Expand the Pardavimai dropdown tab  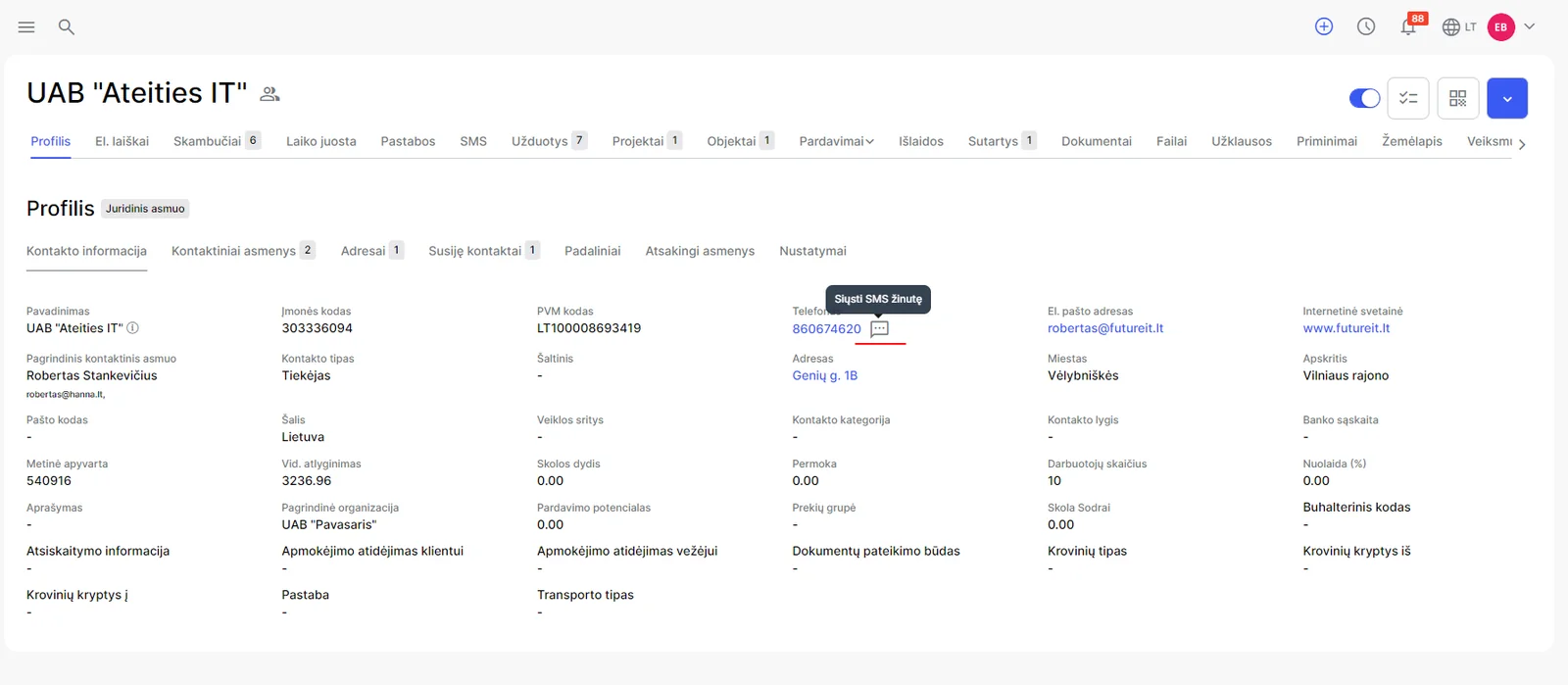point(836,141)
